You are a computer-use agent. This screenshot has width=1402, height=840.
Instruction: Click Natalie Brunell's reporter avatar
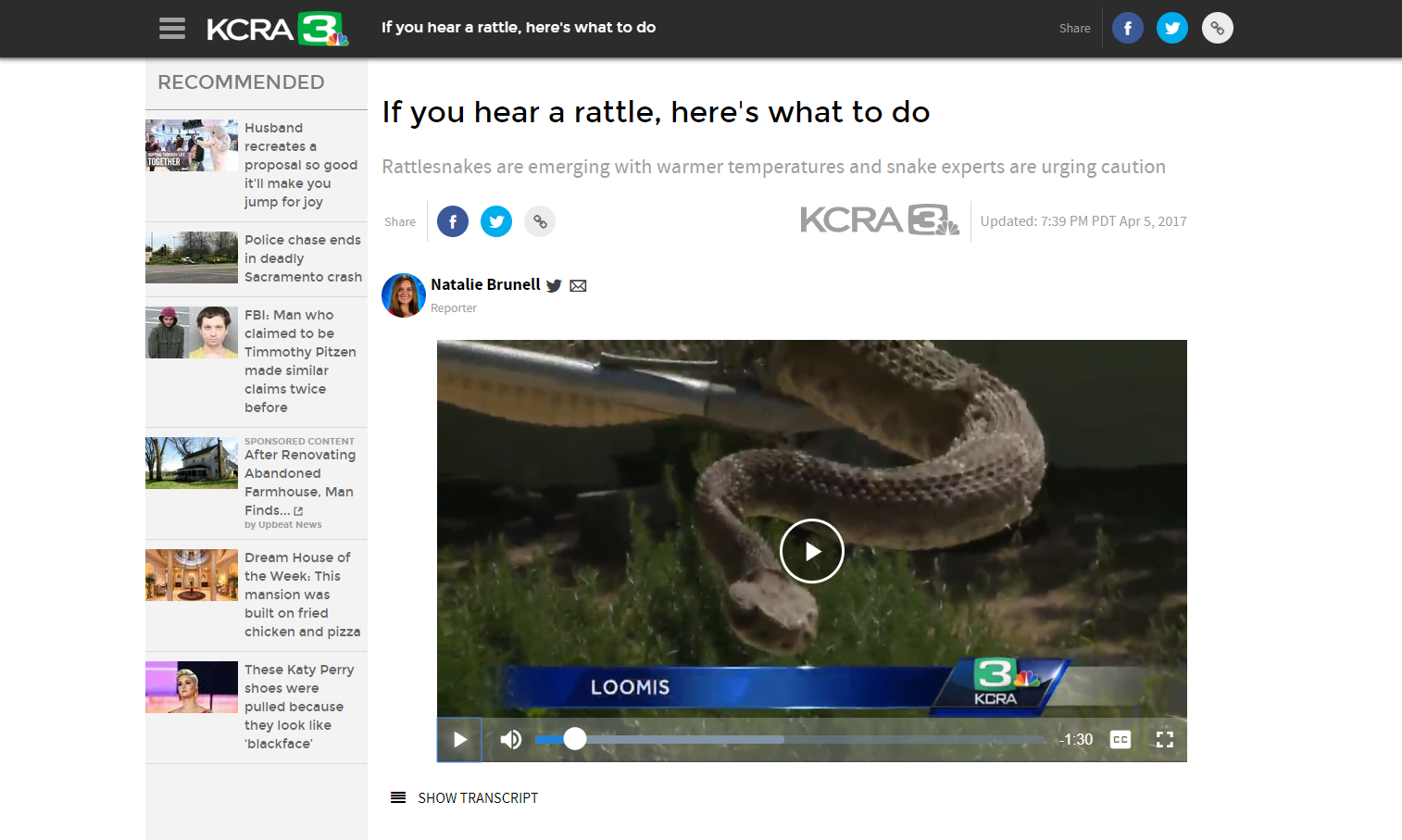coord(404,295)
